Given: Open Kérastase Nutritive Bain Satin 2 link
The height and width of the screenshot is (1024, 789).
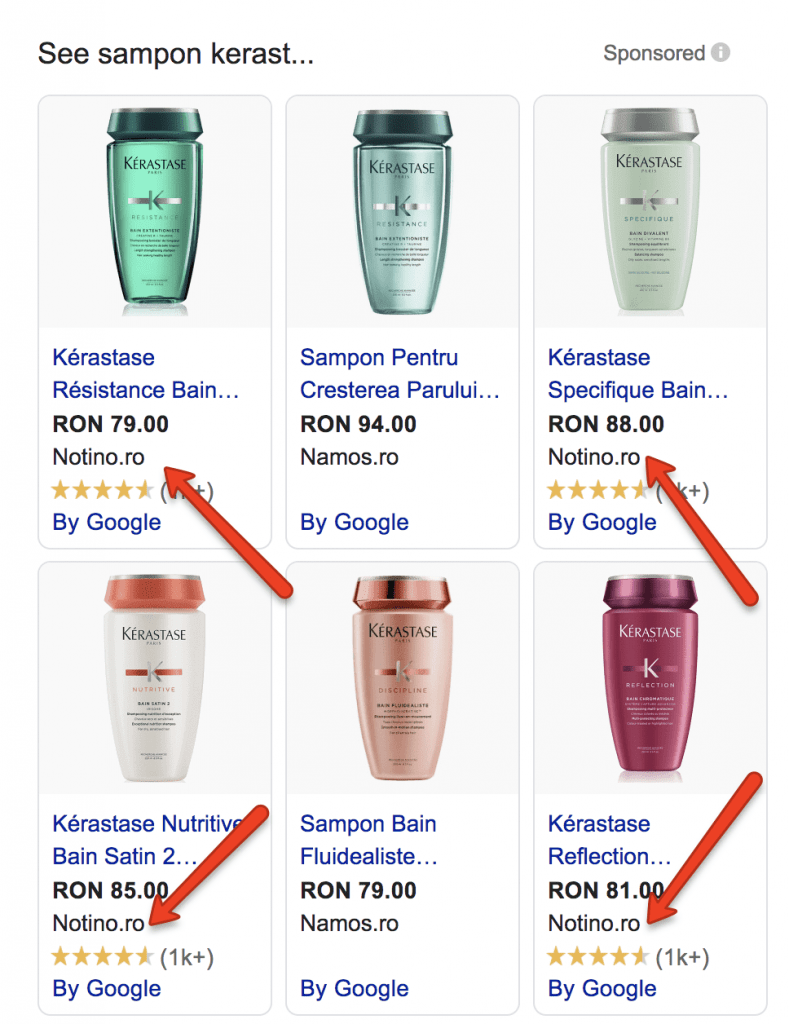Looking at the screenshot, I should click(x=148, y=840).
